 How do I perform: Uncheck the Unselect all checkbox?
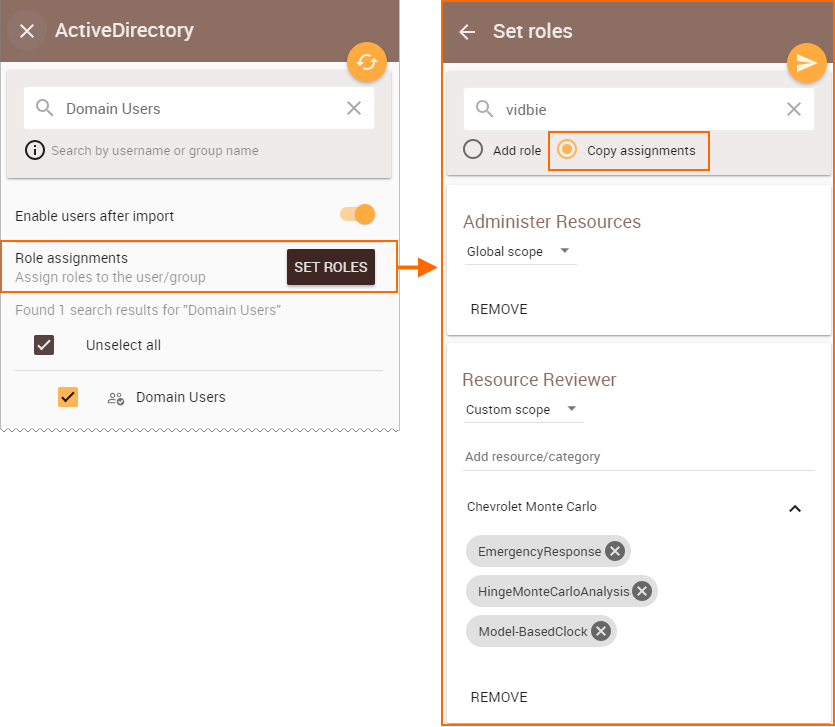tap(44, 345)
